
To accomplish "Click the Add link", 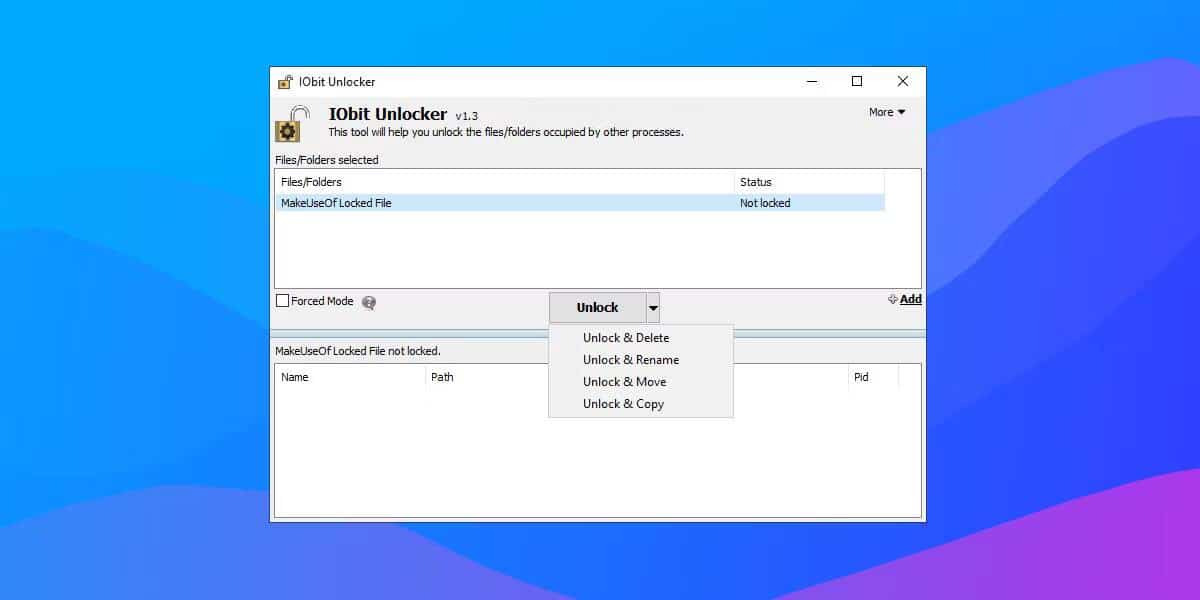I will point(910,299).
